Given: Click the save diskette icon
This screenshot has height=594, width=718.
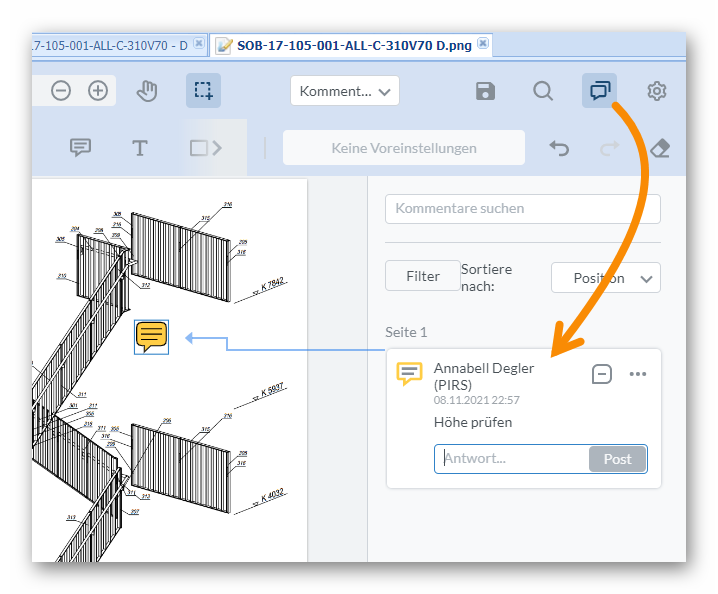Looking at the screenshot, I should click(x=485, y=91).
